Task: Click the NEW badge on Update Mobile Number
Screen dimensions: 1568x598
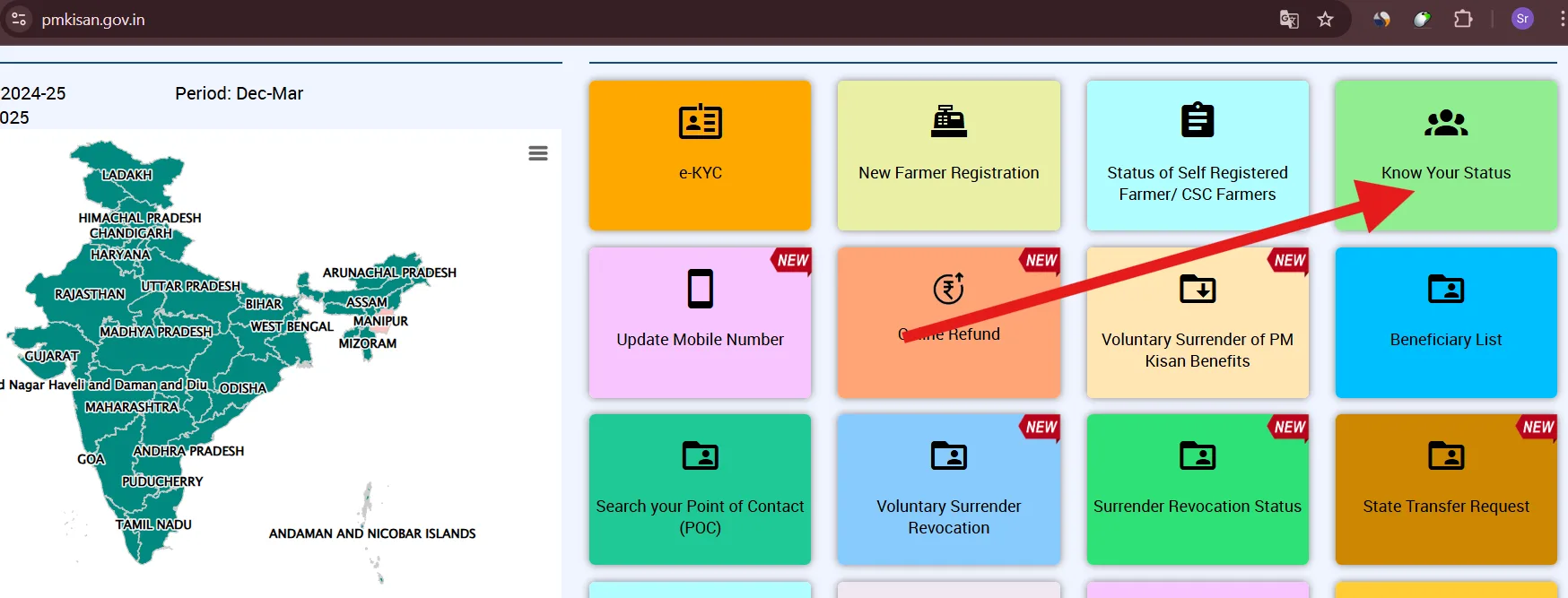Action: (792, 261)
